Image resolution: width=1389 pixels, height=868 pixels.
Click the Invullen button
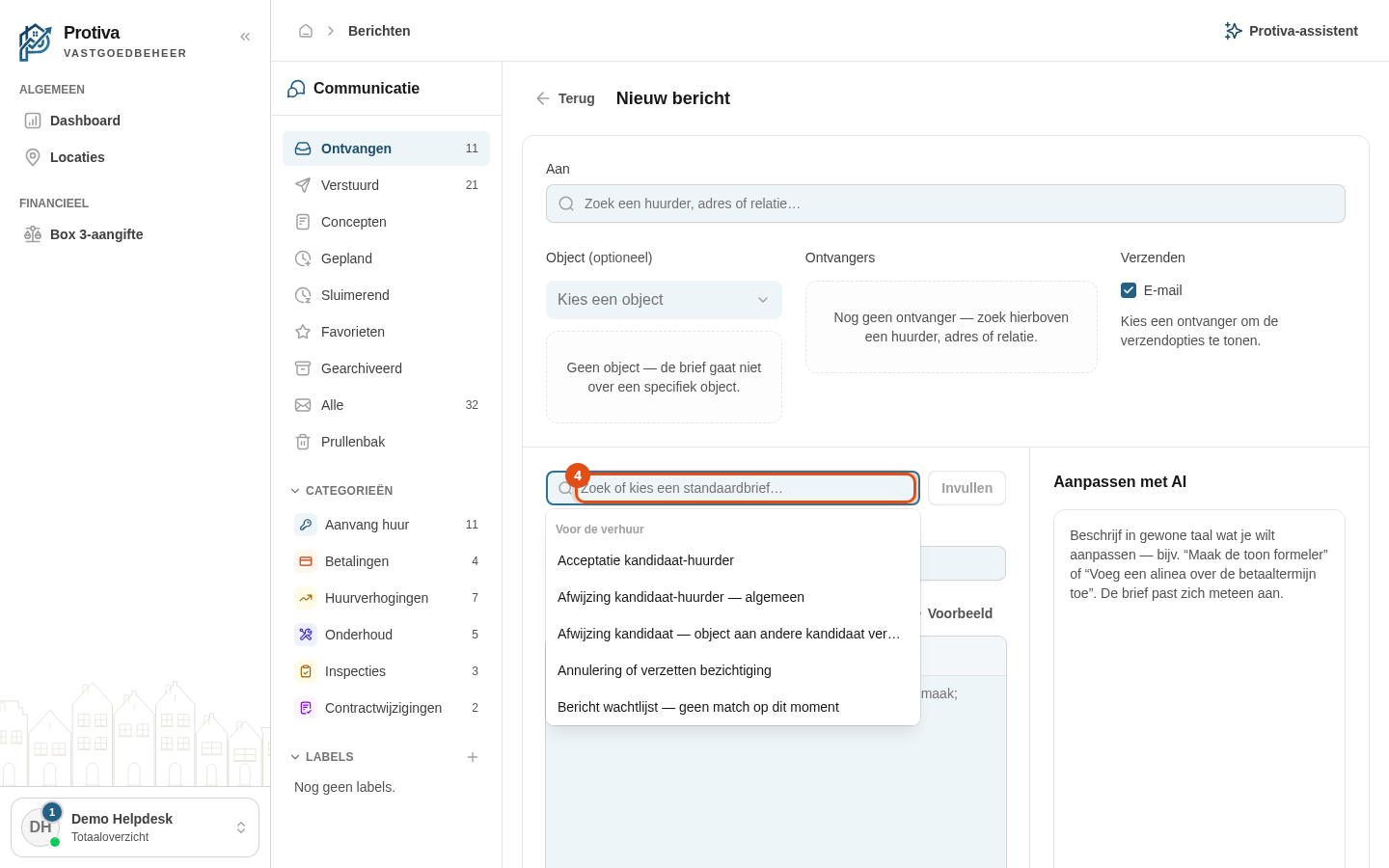(967, 488)
